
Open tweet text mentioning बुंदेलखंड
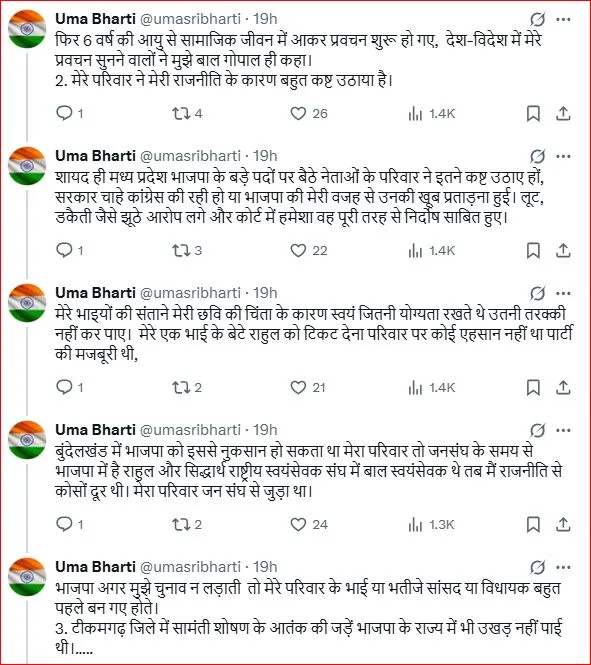[309, 471]
